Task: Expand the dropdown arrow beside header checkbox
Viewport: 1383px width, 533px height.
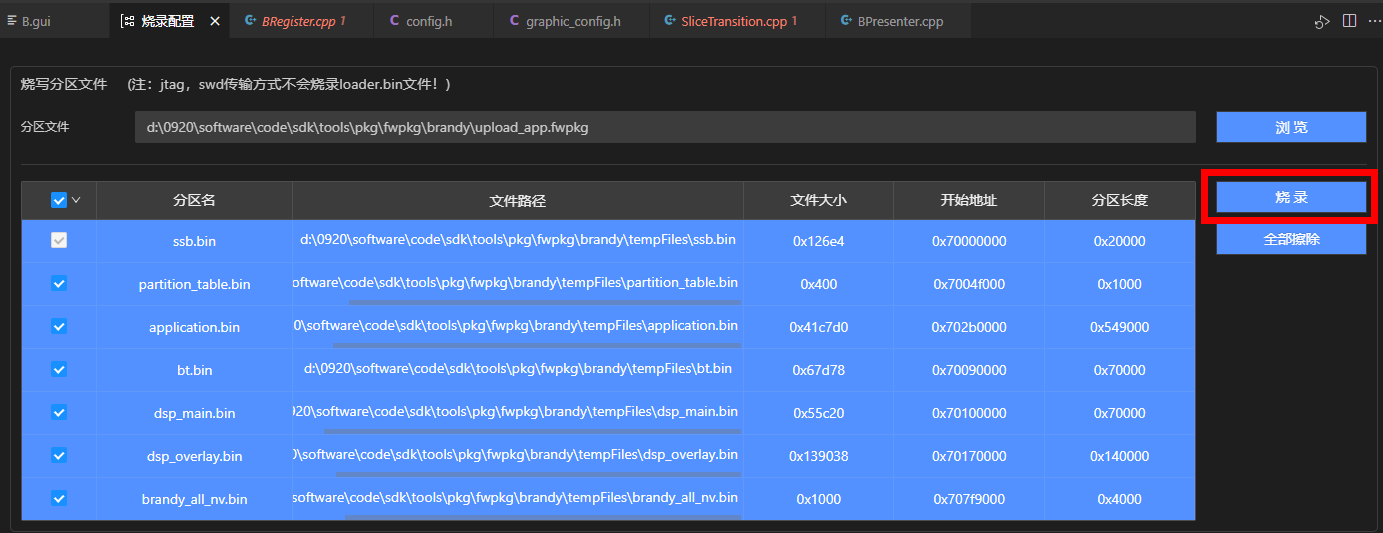Action: [76, 200]
